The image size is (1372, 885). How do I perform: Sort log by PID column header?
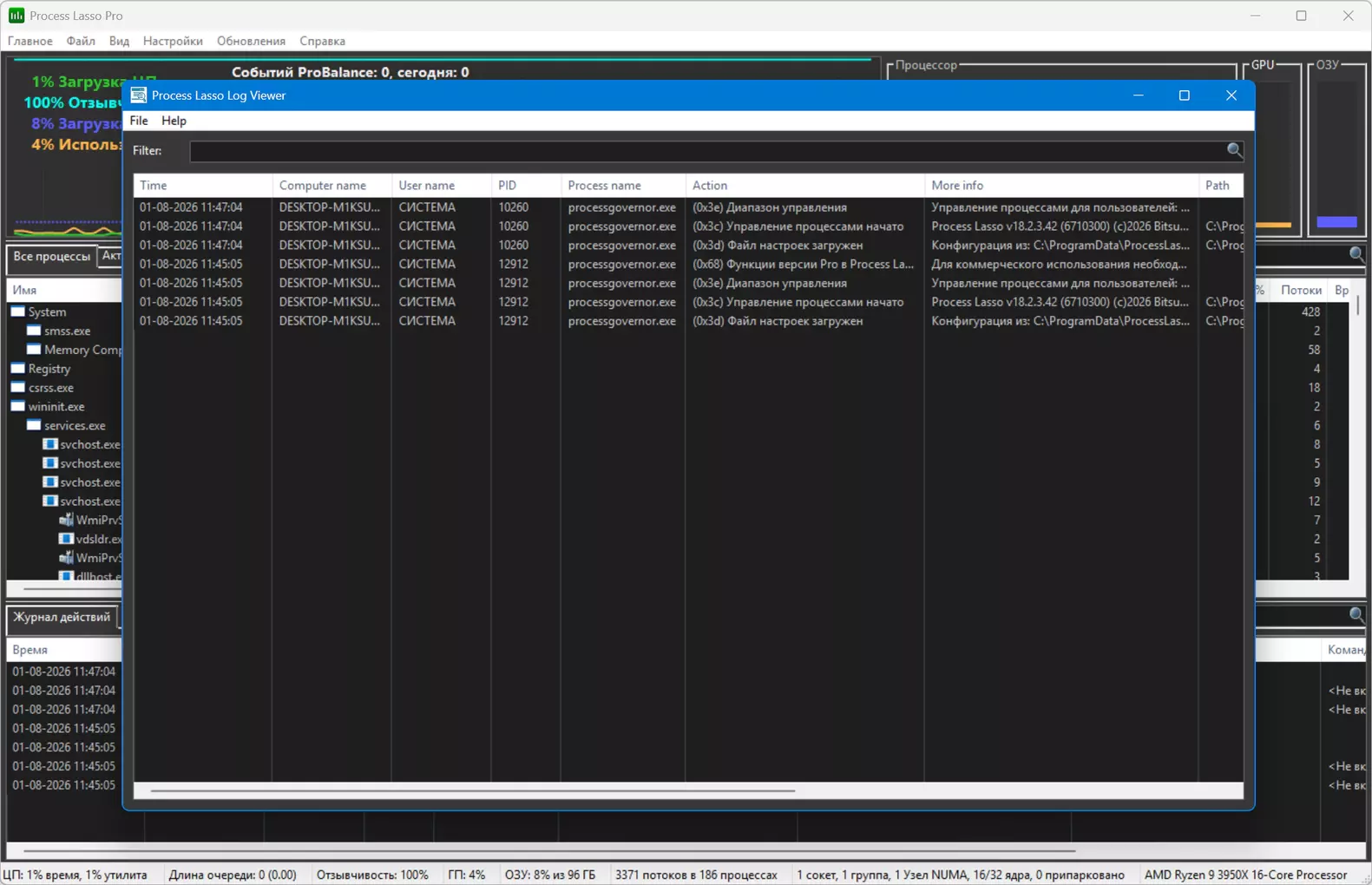[x=526, y=186]
